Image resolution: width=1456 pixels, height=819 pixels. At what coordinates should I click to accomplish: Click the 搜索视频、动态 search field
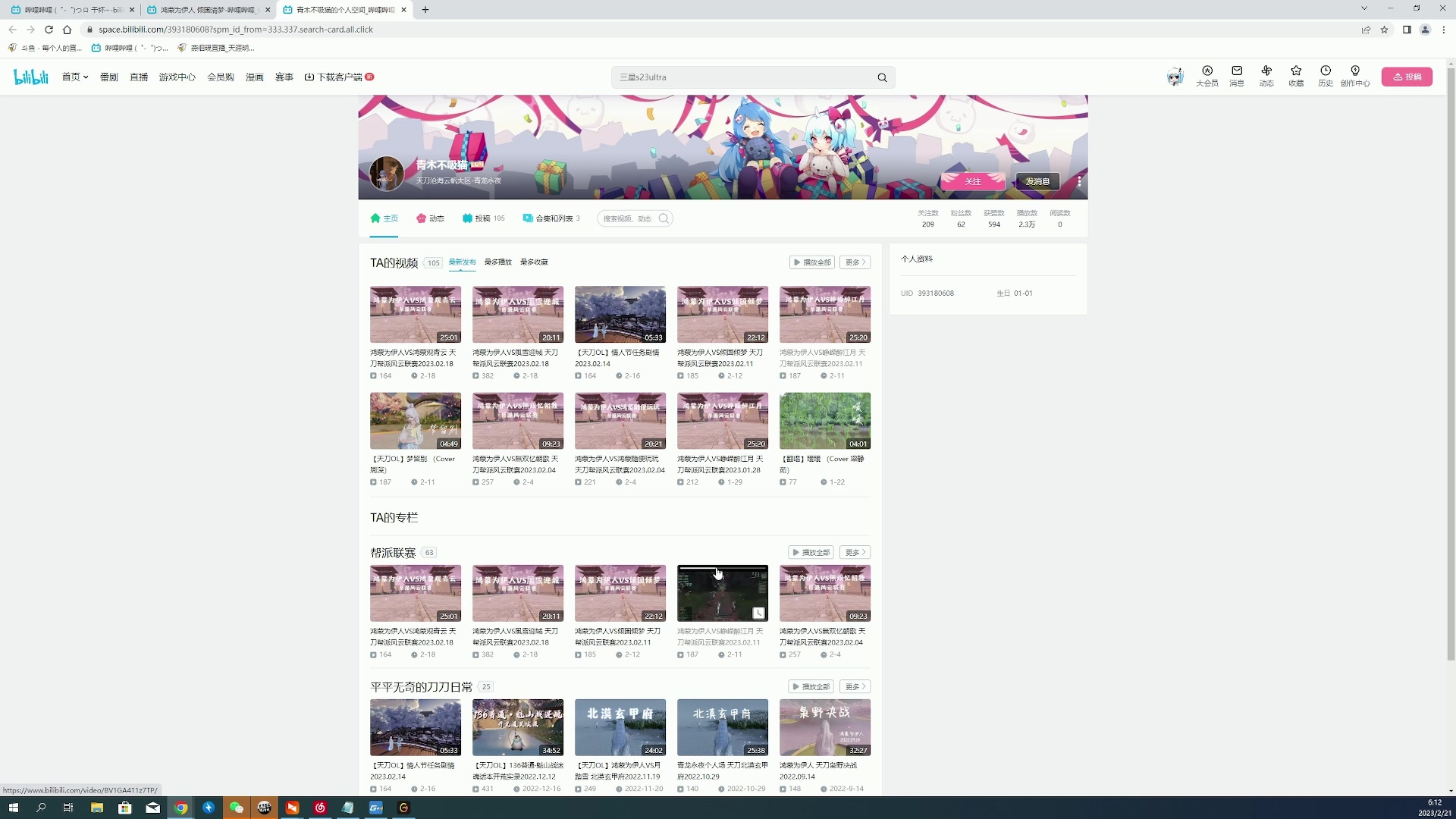click(x=628, y=218)
